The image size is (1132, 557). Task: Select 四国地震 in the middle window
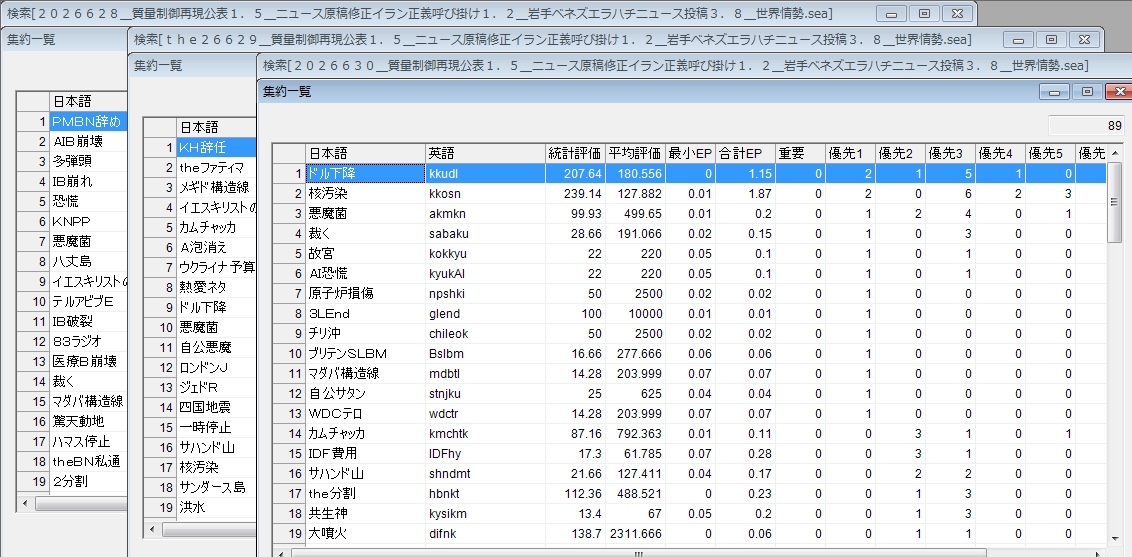coord(217,407)
